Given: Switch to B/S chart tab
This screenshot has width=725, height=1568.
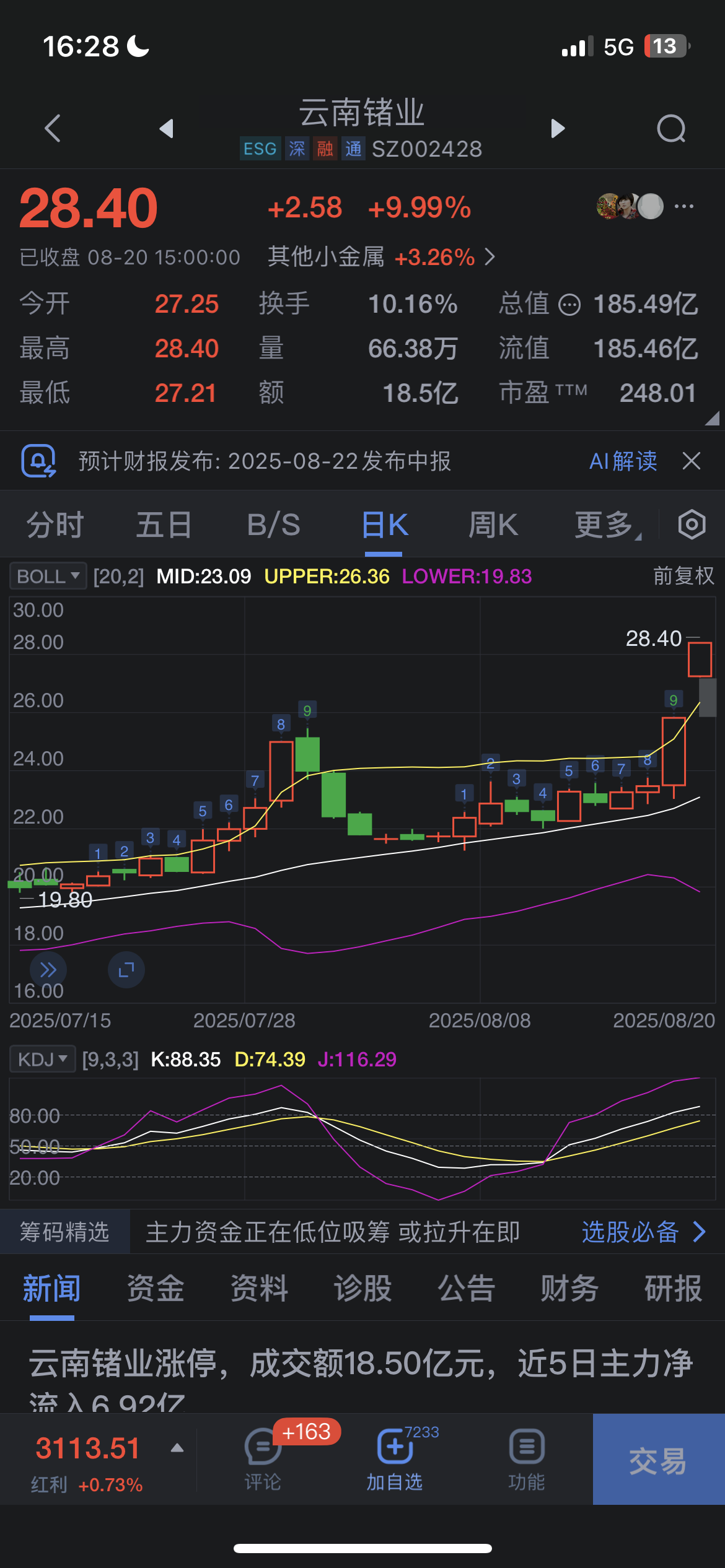Looking at the screenshot, I should tap(274, 525).
